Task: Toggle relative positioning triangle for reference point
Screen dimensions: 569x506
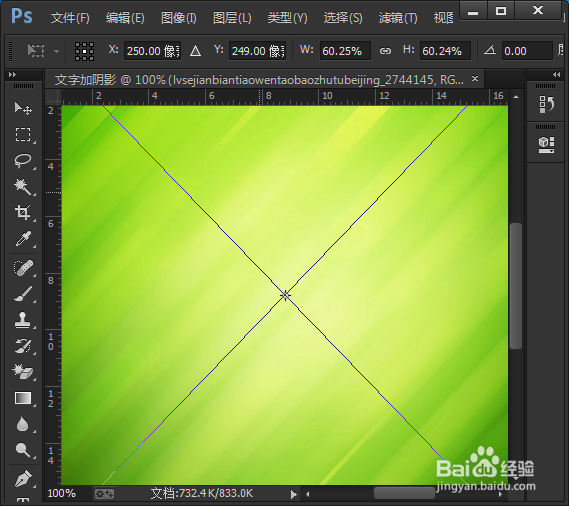Action: point(196,51)
